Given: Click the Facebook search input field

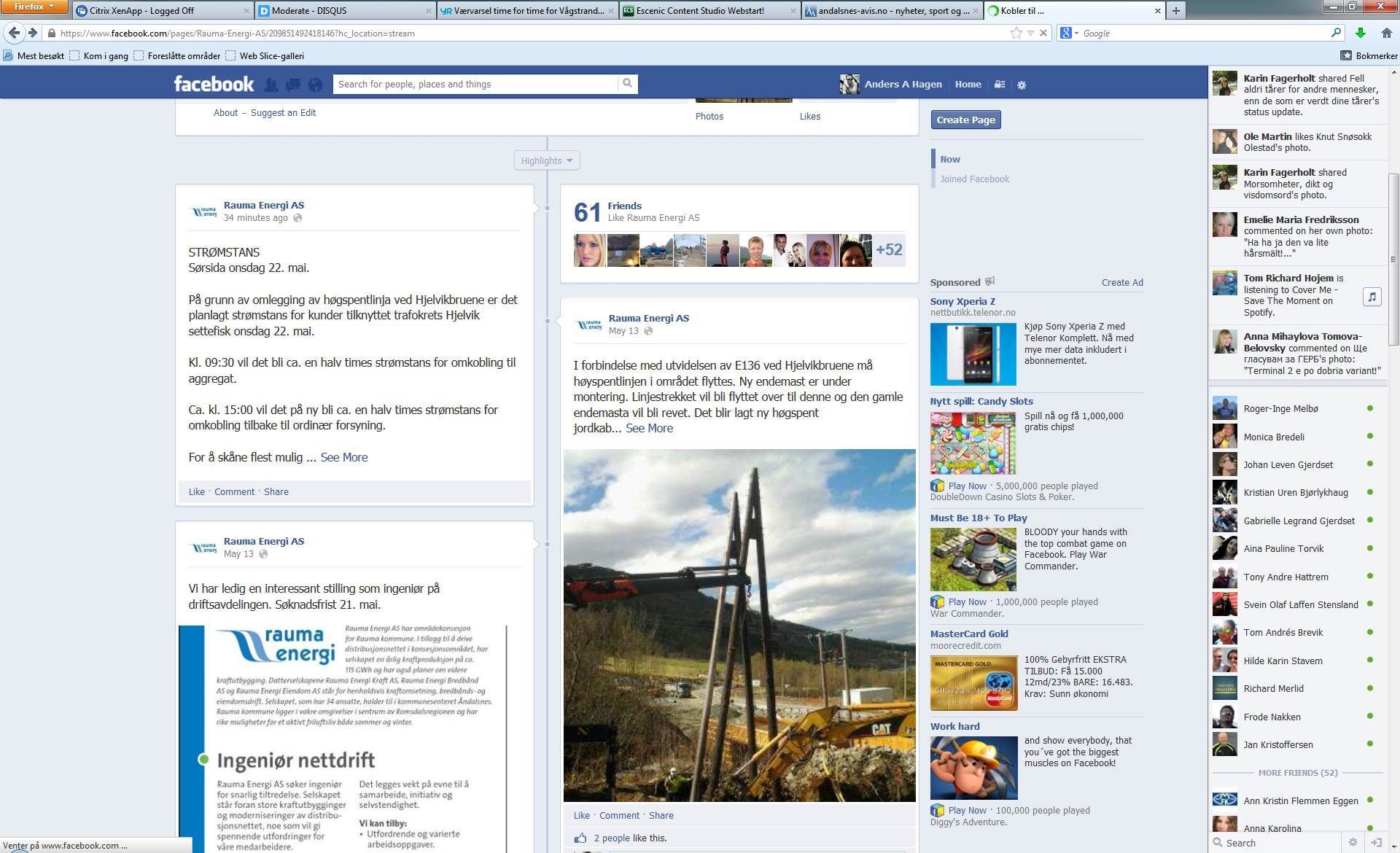Looking at the screenshot, I should click(x=475, y=84).
